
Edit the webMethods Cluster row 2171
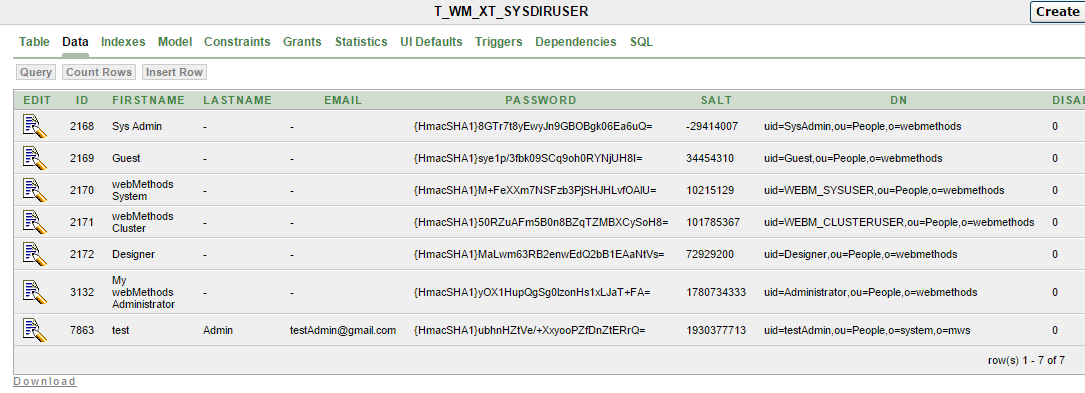click(x=35, y=222)
